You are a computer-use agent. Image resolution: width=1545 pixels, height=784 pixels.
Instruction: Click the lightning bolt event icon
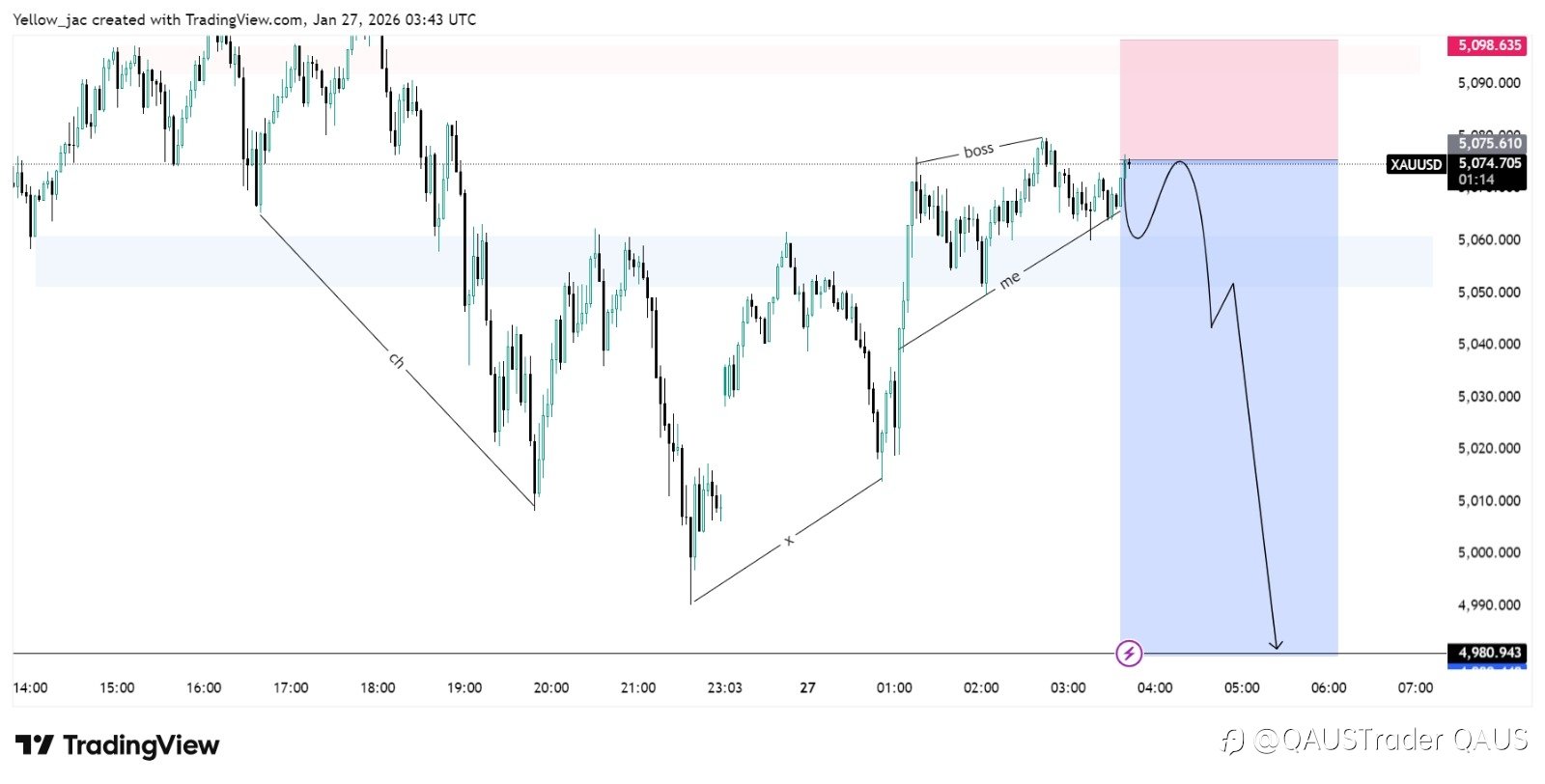click(1129, 654)
